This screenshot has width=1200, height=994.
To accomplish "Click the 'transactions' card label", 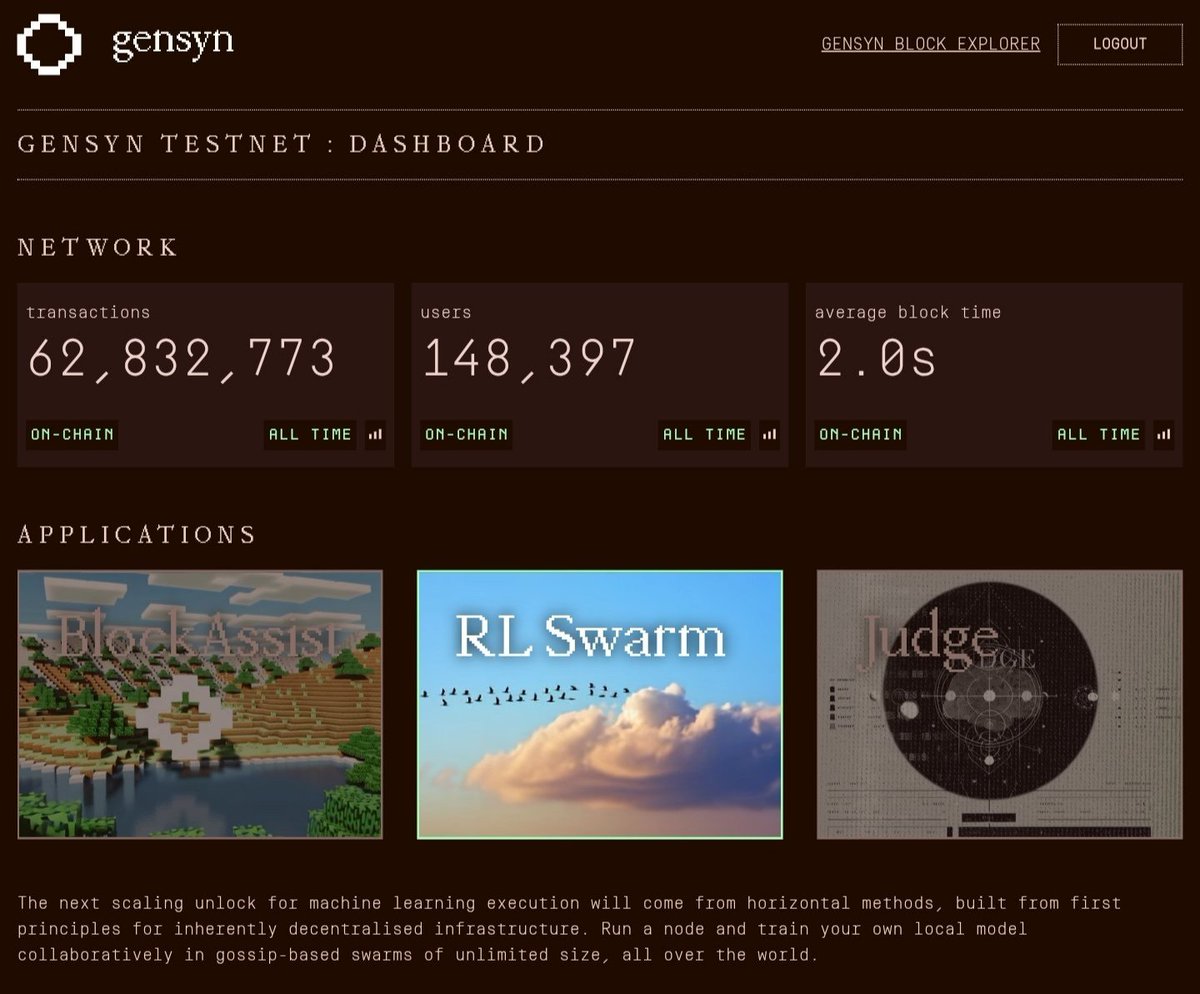I will pos(88,312).
